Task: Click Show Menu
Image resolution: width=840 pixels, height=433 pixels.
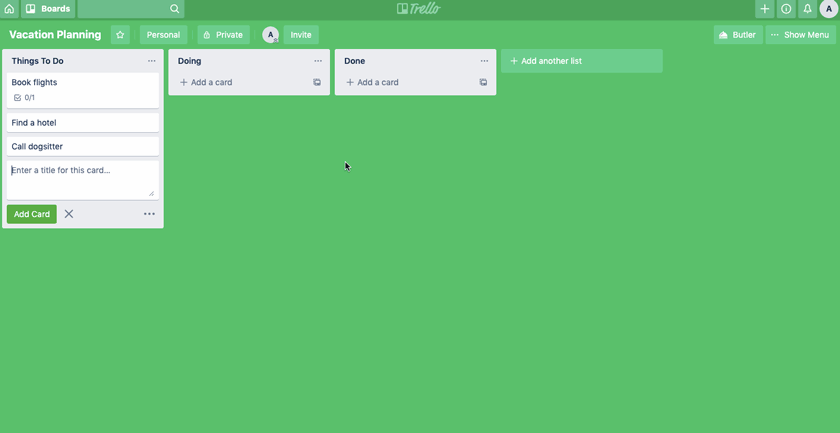Action: point(800,35)
